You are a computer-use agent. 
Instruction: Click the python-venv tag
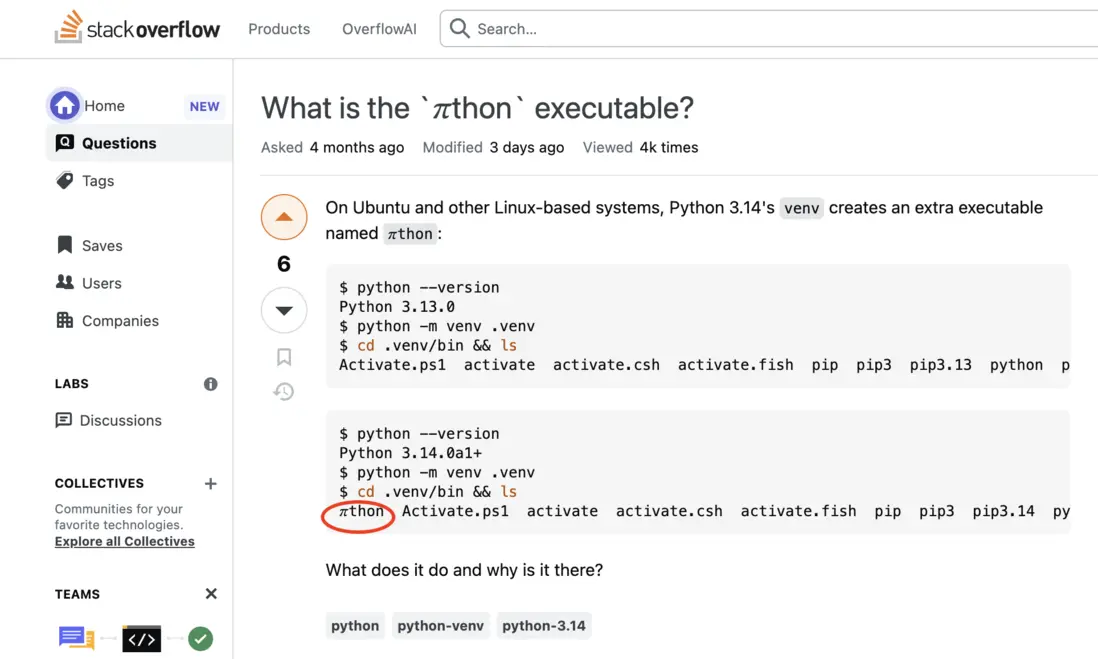point(440,626)
